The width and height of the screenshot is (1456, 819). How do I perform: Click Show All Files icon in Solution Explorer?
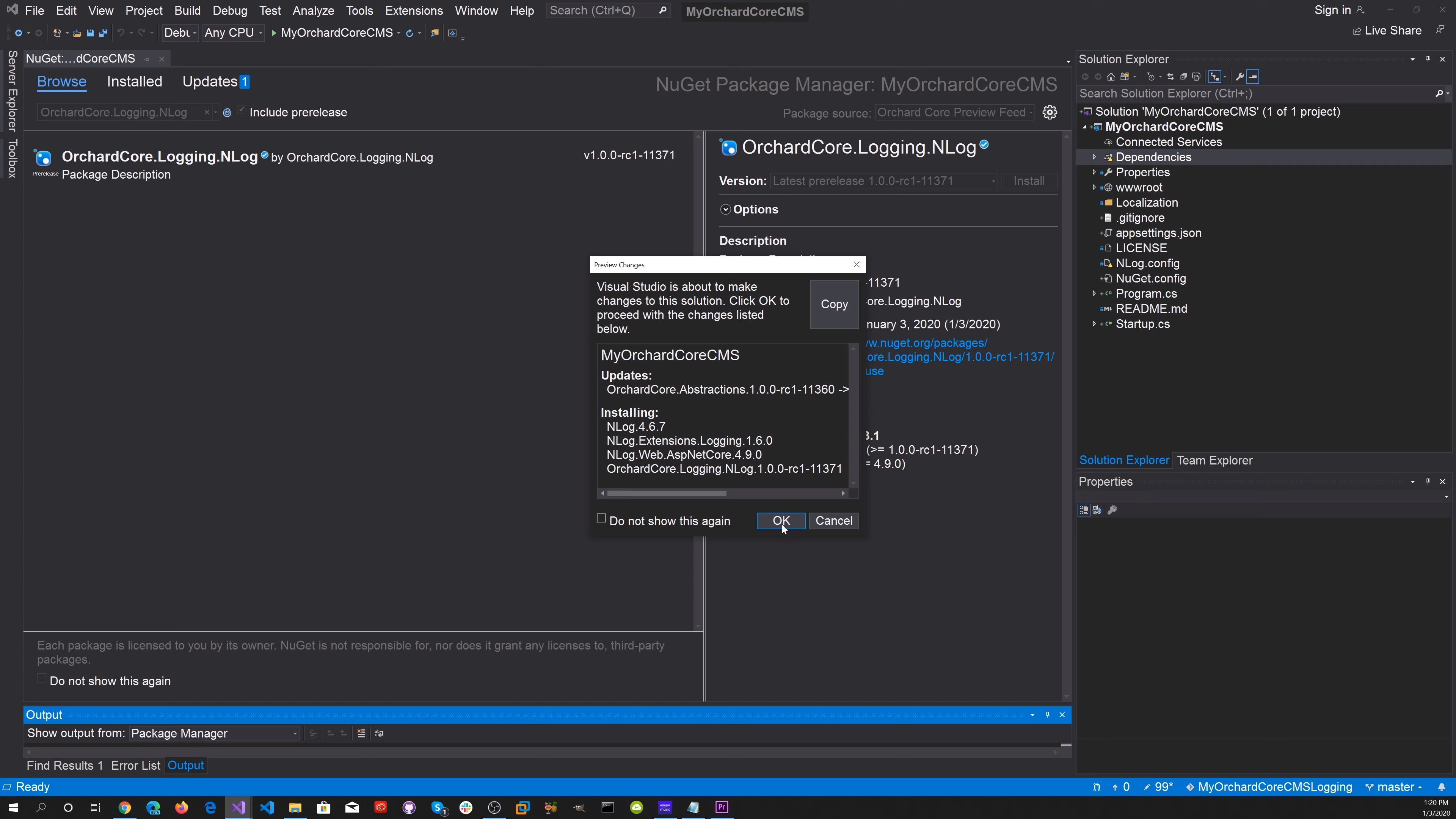(x=1197, y=77)
